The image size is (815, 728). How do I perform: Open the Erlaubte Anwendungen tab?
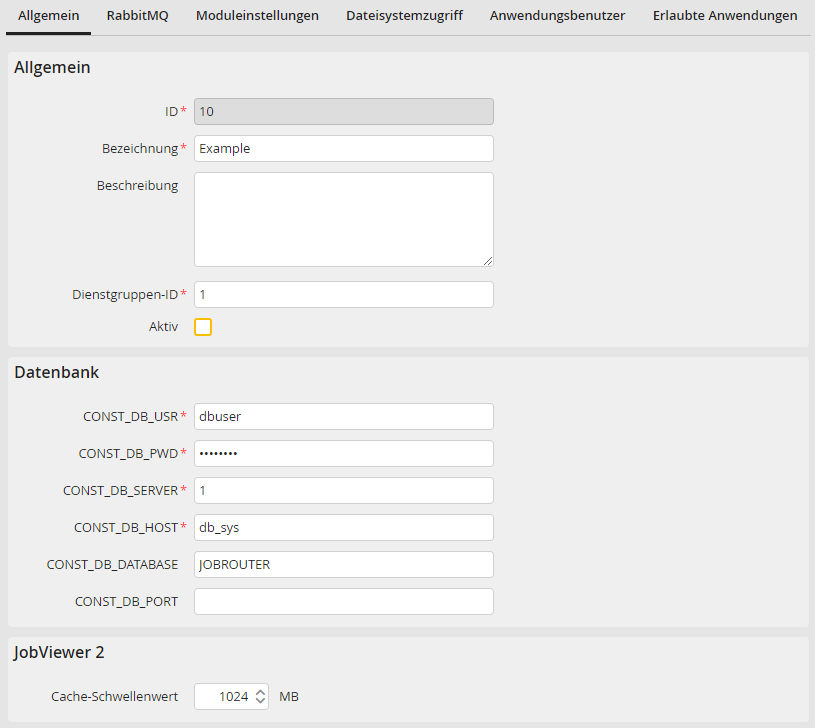coord(721,16)
